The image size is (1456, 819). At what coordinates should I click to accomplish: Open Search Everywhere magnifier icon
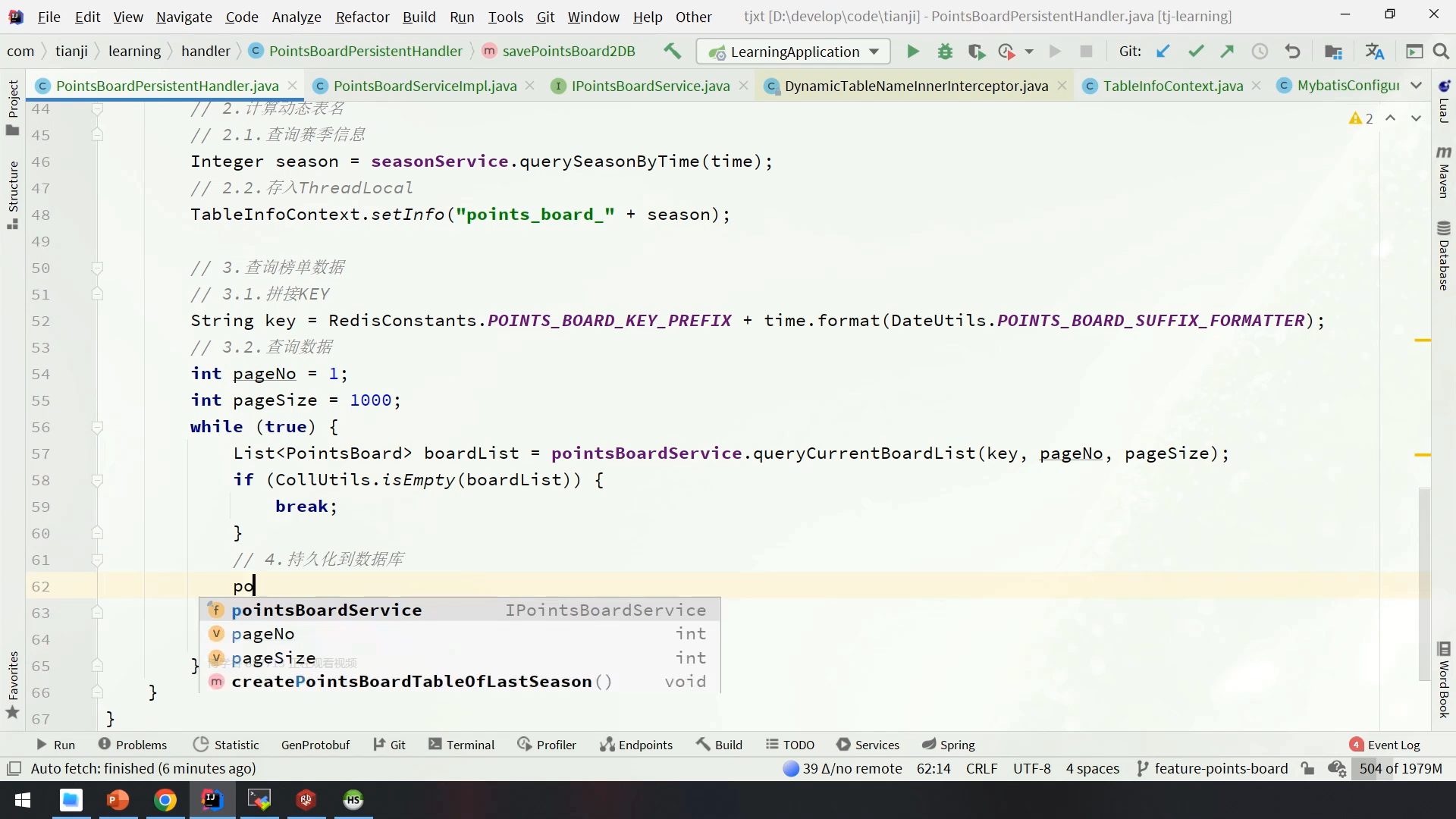[1441, 52]
